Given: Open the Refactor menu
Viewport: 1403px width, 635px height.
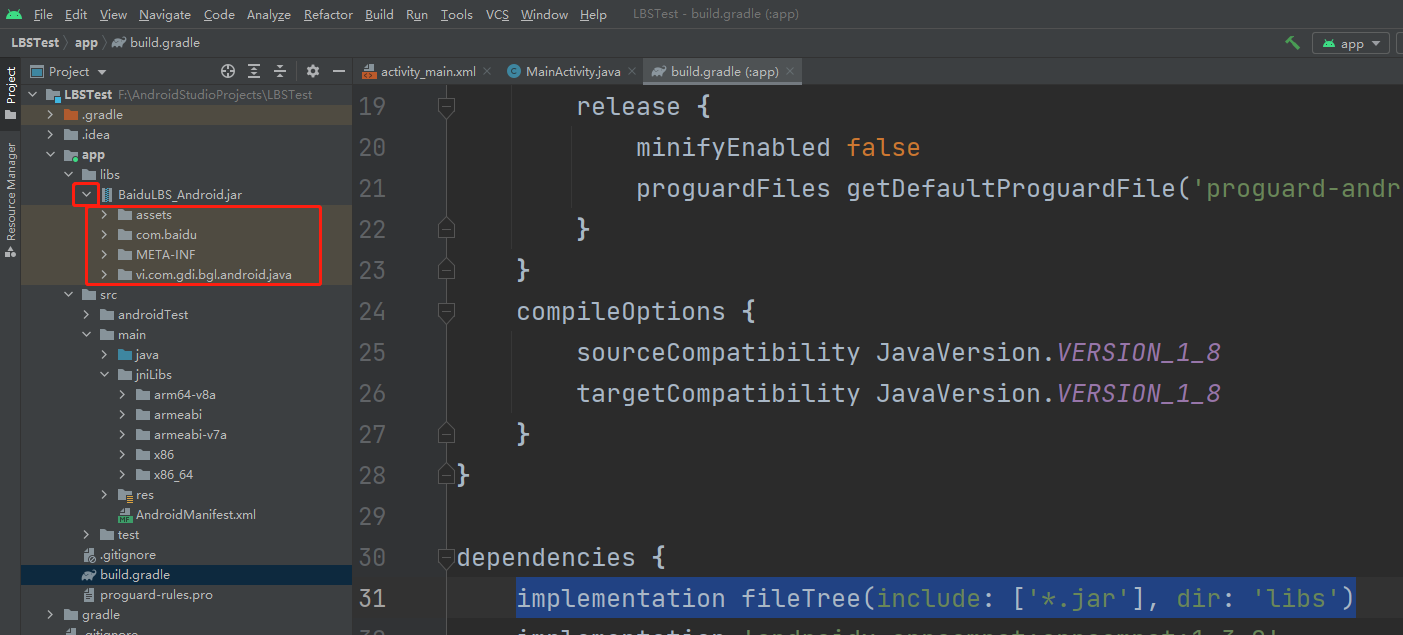Looking at the screenshot, I should pos(328,14).
